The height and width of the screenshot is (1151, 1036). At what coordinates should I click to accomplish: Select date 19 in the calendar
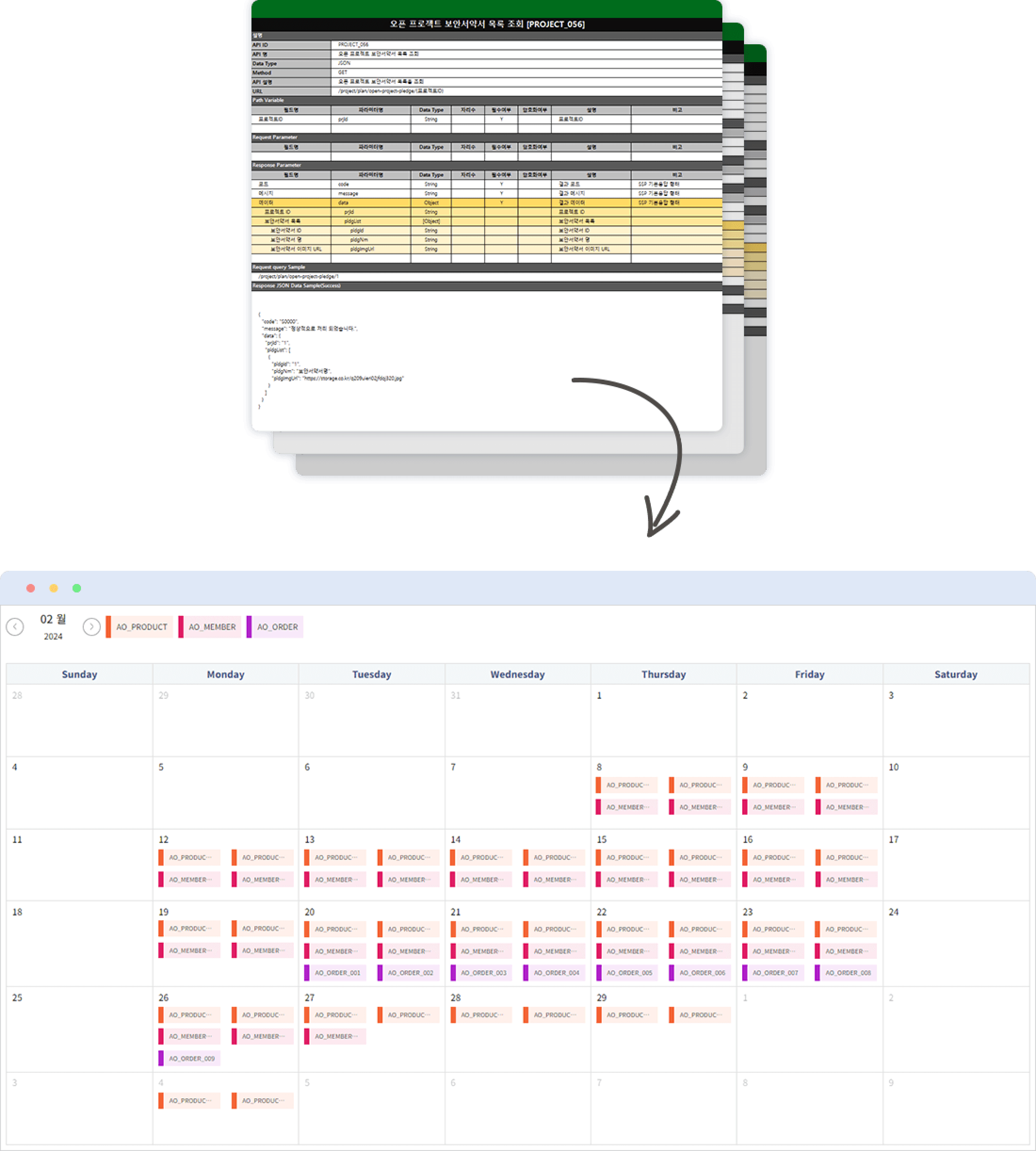click(x=163, y=912)
